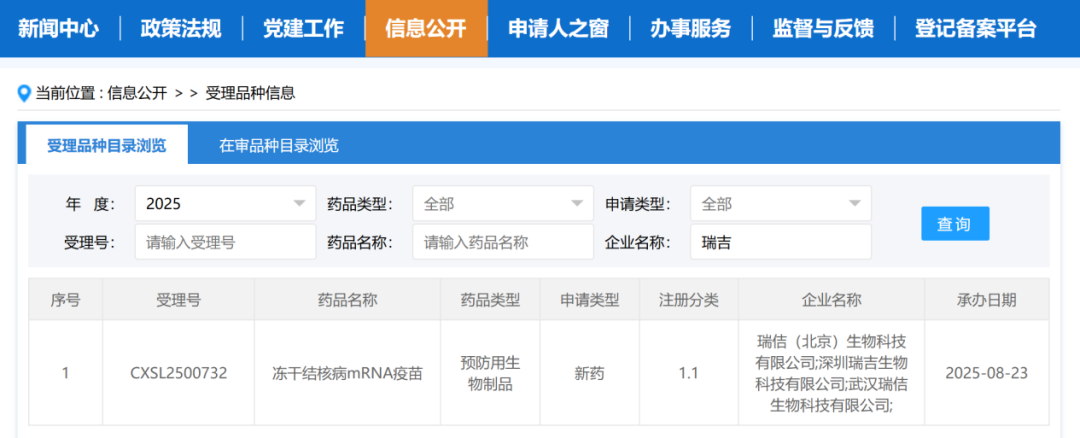Click the 药品名称 input field
This screenshot has height=438, width=1080.
point(503,242)
